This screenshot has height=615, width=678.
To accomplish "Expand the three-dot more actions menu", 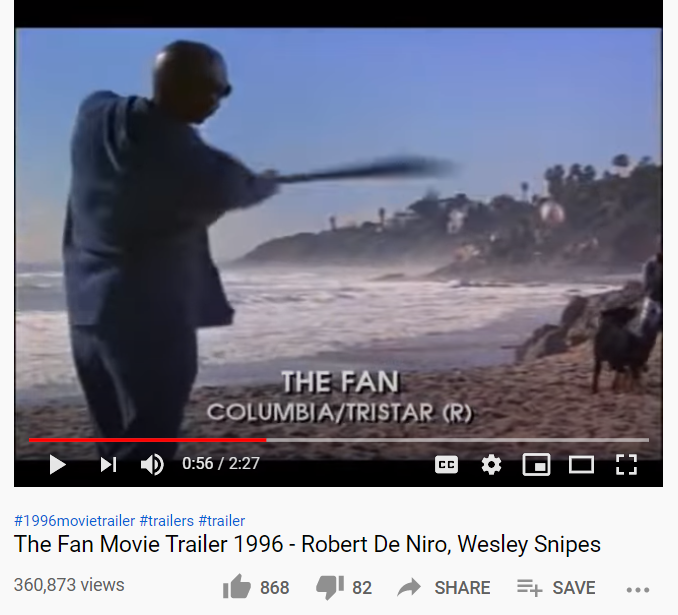I will click(x=638, y=589).
